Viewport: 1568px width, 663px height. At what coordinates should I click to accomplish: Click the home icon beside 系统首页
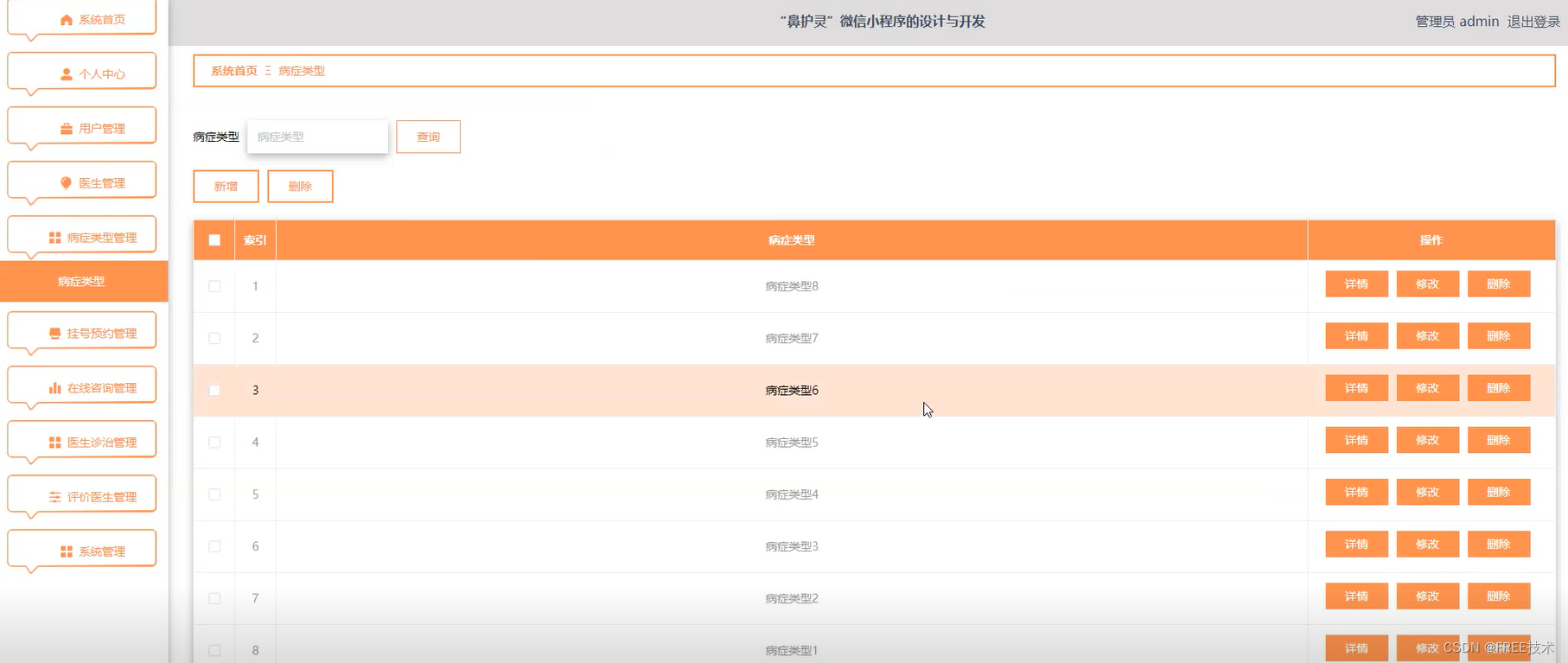coord(67,20)
